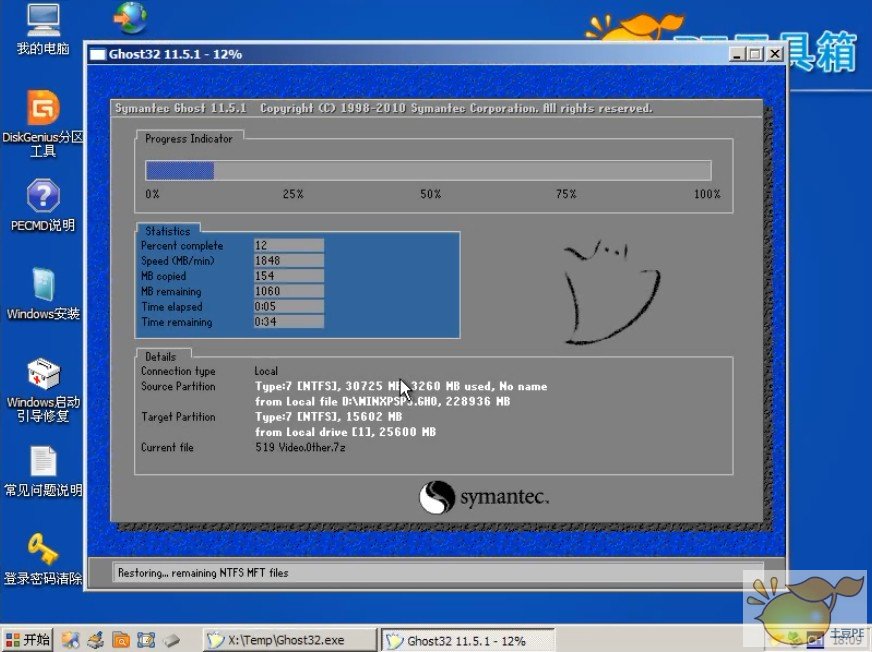Click the Current file text 519 Video.Other.7z

click(300, 447)
